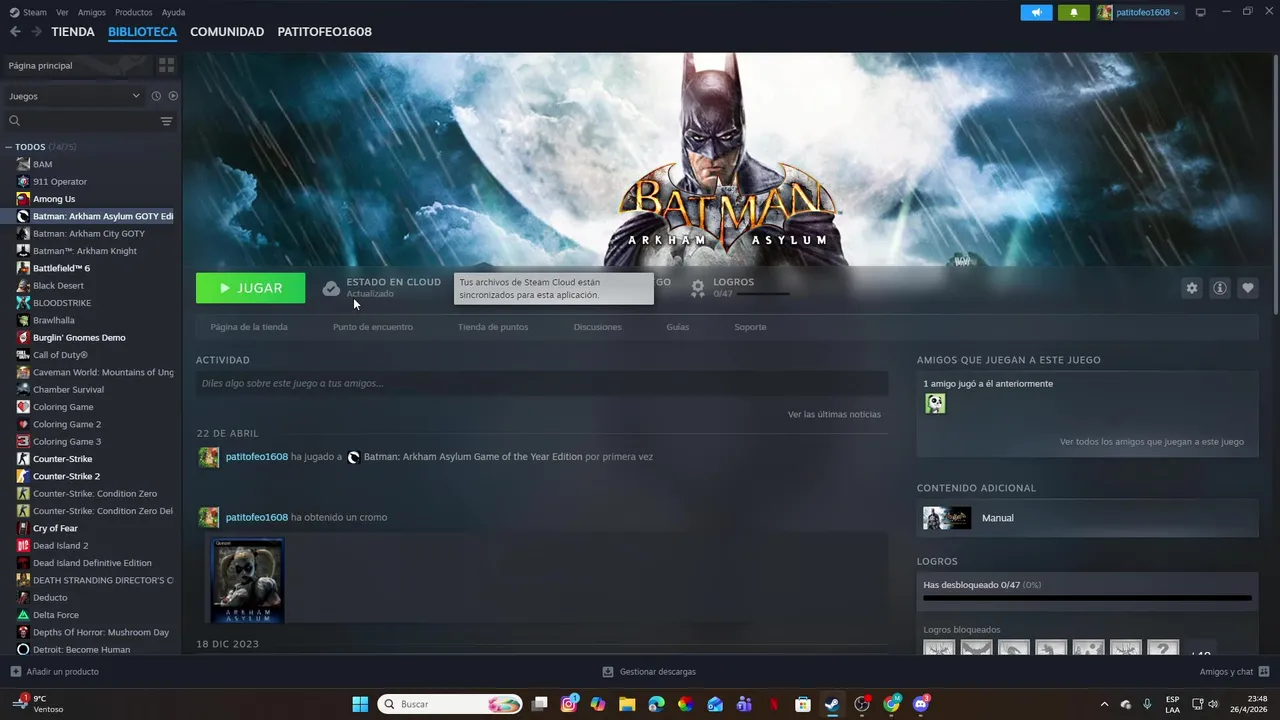Screen dimensions: 1280x720
Task: Collapse the TODOS games category
Action: 9,147
